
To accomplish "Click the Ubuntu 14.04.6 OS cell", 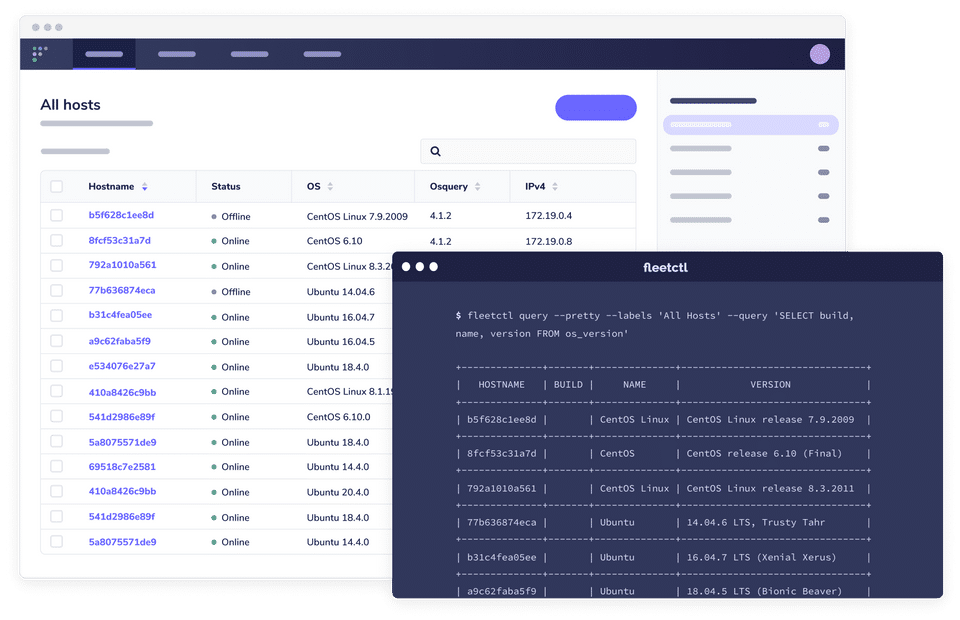I will (340, 292).
